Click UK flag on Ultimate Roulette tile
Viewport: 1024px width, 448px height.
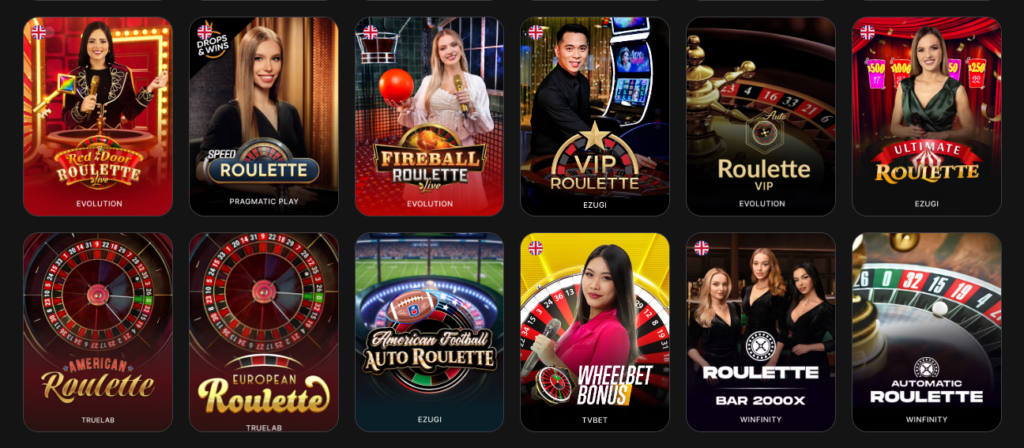pos(867,32)
